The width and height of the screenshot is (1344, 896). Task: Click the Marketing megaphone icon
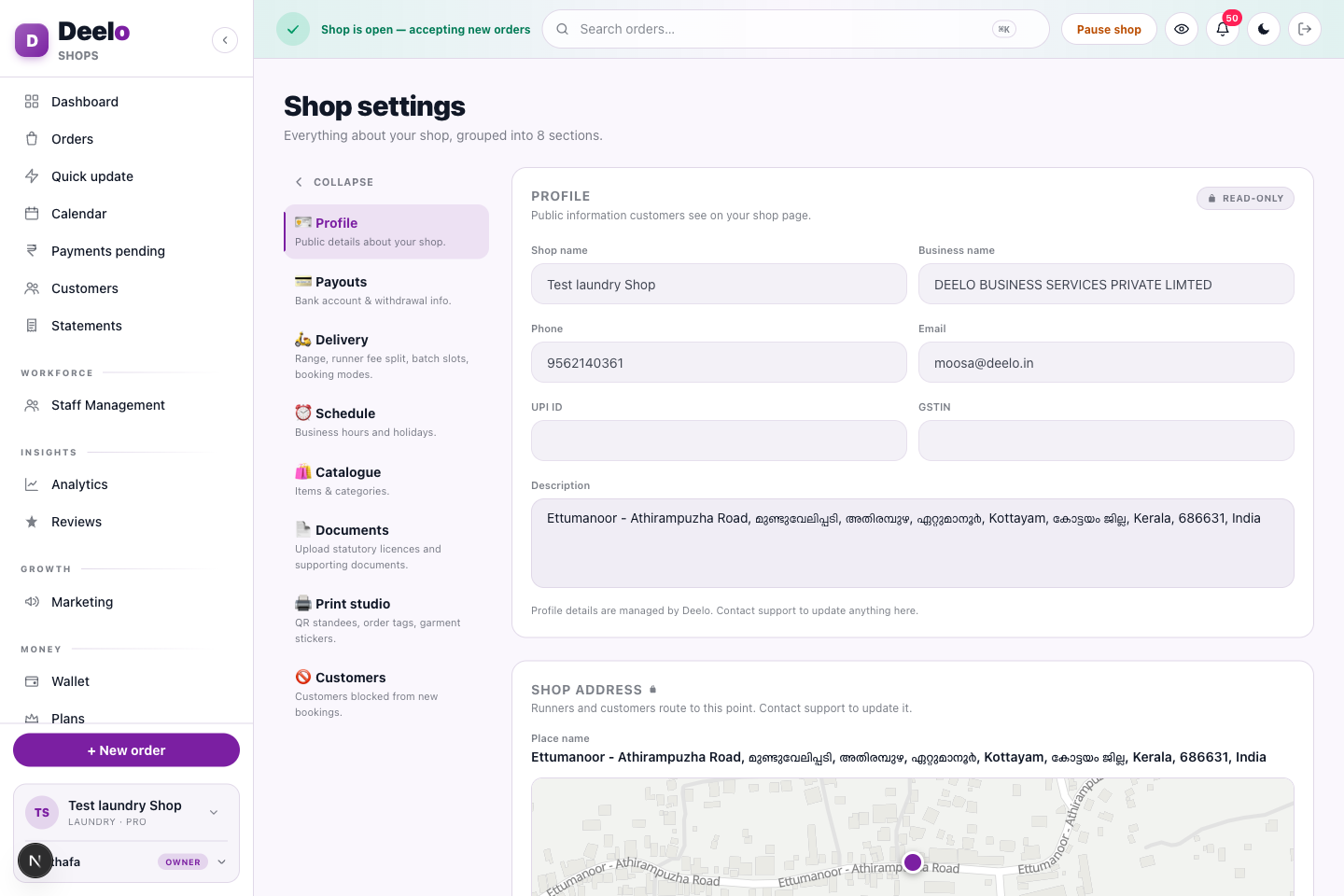[x=32, y=602]
